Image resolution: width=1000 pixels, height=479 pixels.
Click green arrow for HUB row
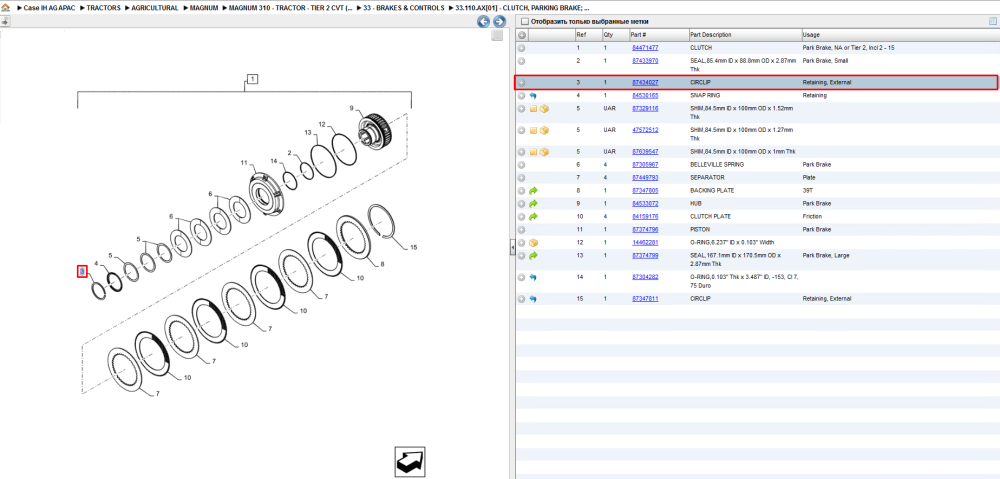coord(534,203)
